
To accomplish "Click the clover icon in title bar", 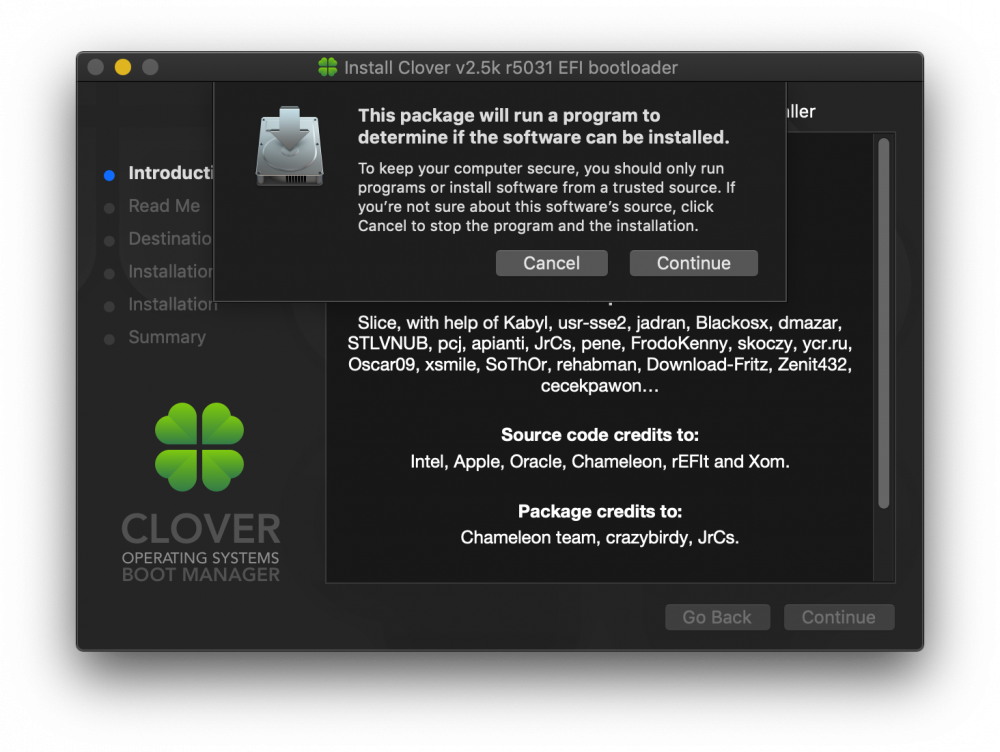I will [327, 67].
